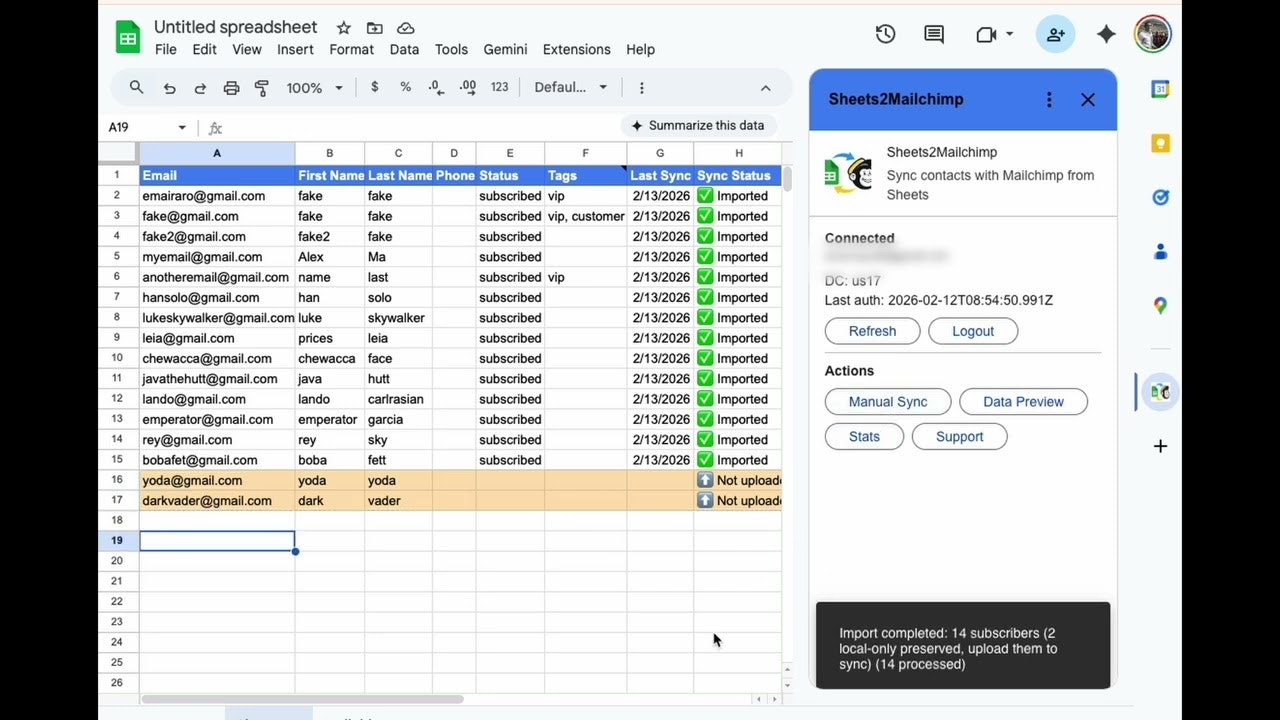1280x720 pixels.
Task: Increase decimal places
Action: [467, 88]
